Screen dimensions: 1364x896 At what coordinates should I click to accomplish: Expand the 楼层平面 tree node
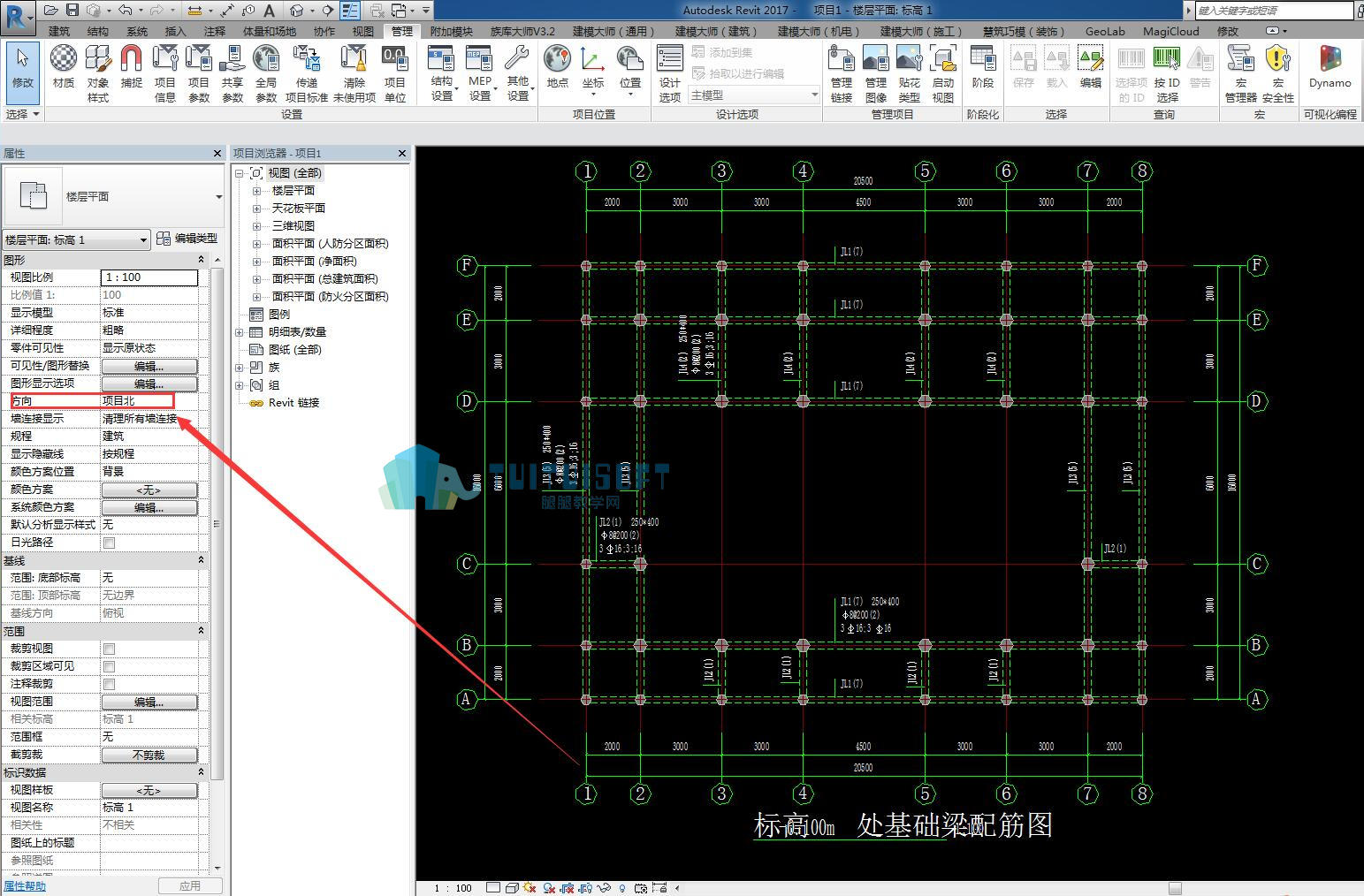[x=256, y=190]
